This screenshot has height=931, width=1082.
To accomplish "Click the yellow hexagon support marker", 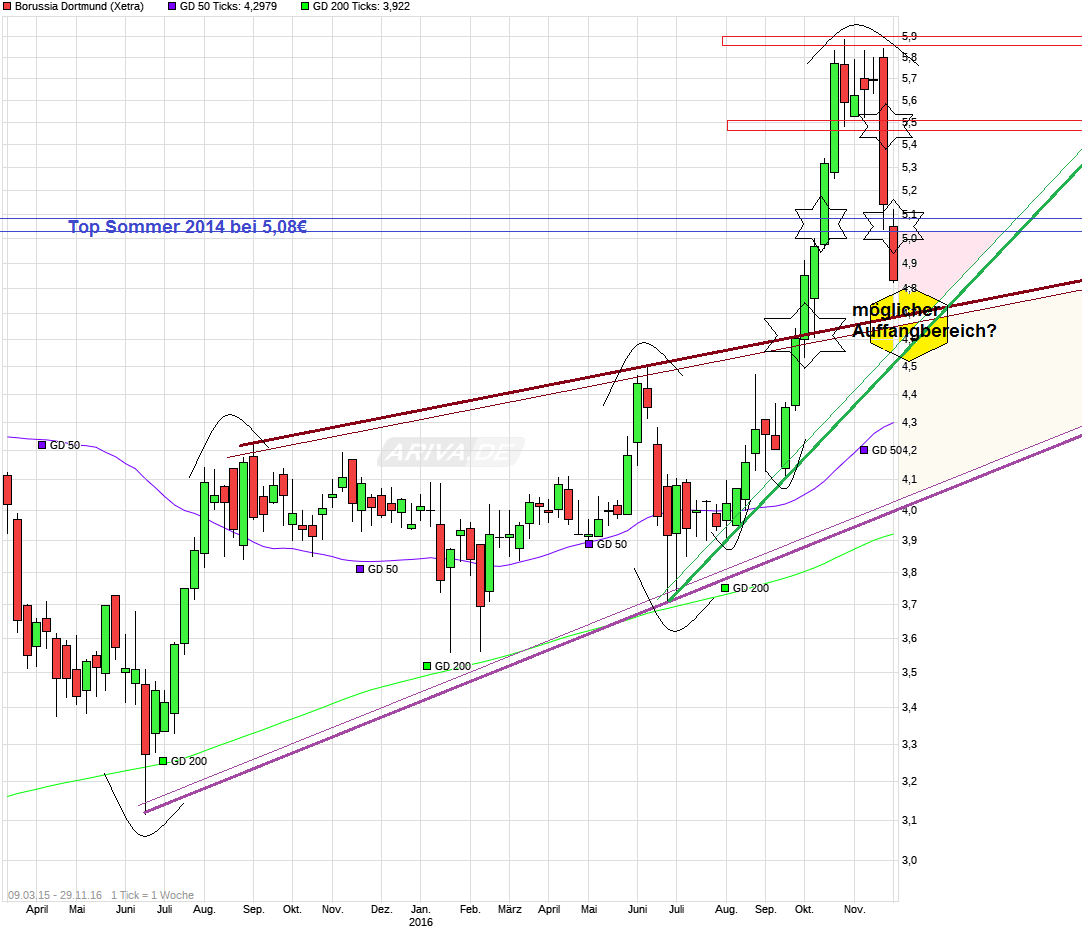I will point(909,324).
